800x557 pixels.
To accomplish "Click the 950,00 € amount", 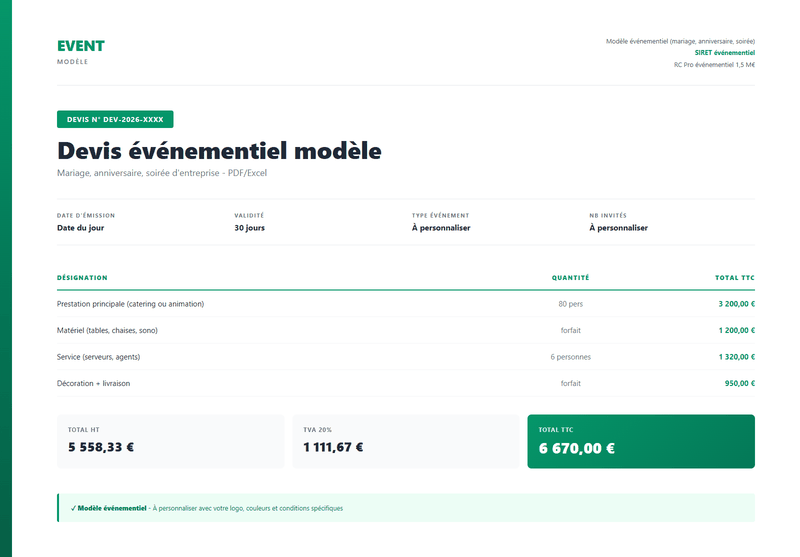I will coord(740,384).
